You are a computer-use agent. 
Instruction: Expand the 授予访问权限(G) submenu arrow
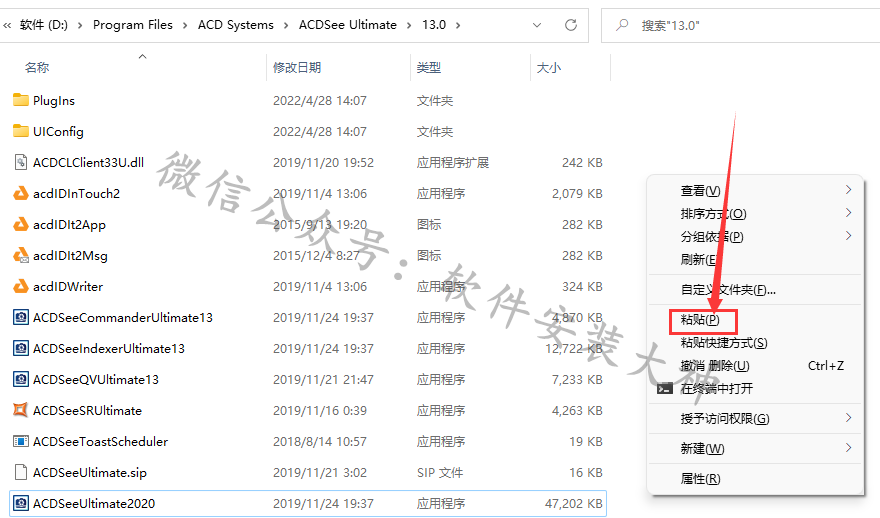848,418
